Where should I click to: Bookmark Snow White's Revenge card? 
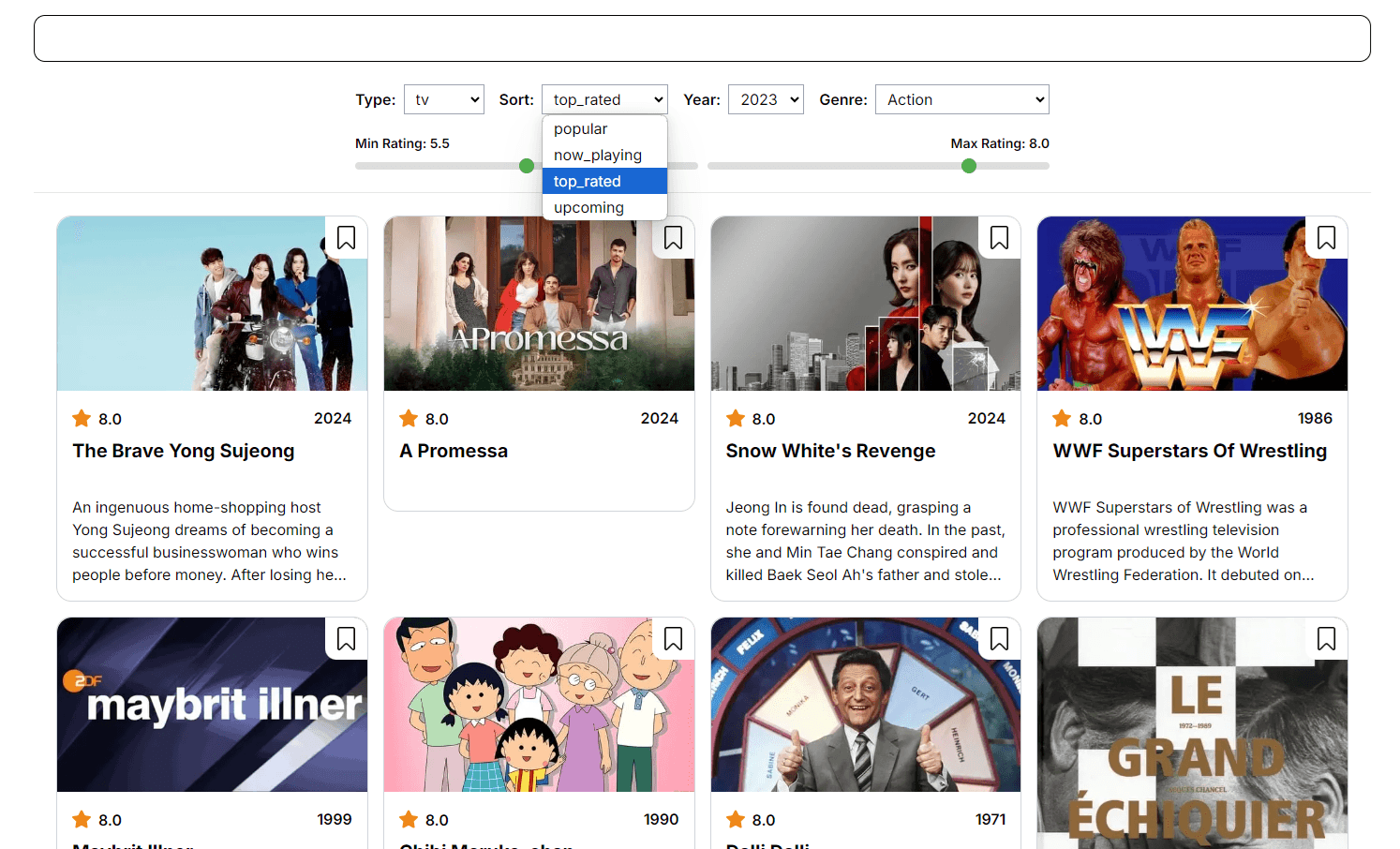pyautogui.click(x=999, y=238)
